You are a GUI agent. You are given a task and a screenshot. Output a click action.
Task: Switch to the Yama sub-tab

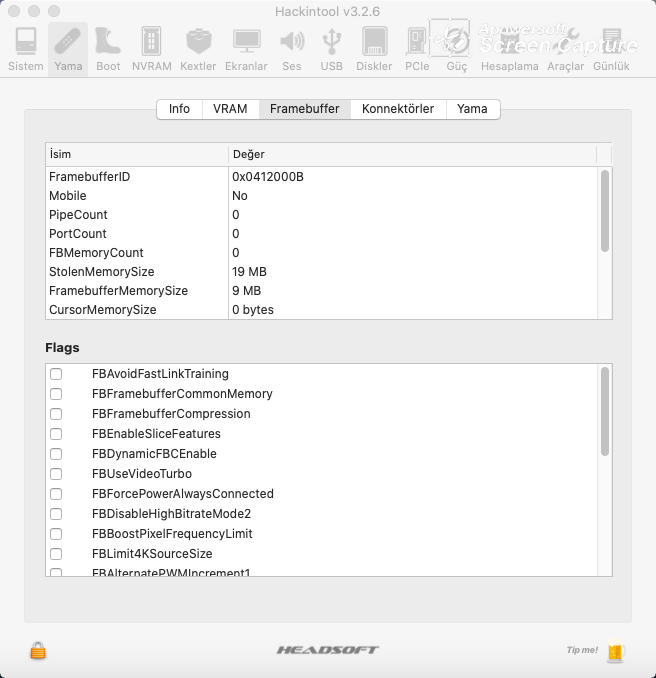coord(473,109)
